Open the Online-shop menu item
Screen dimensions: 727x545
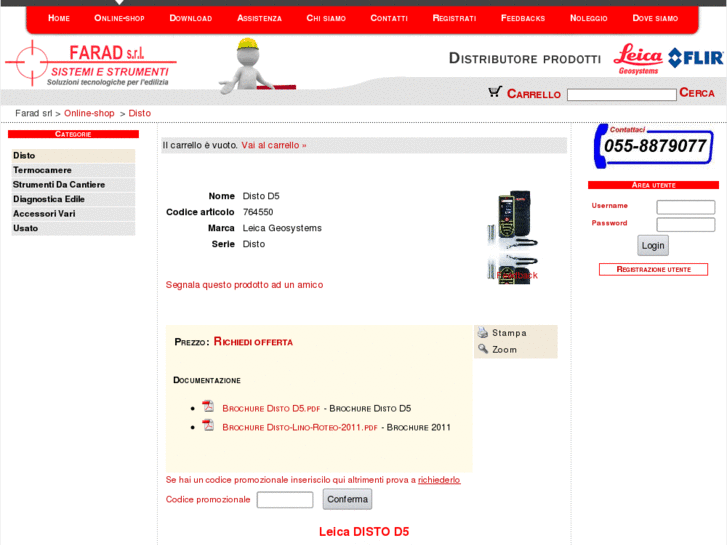pos(119,18)
